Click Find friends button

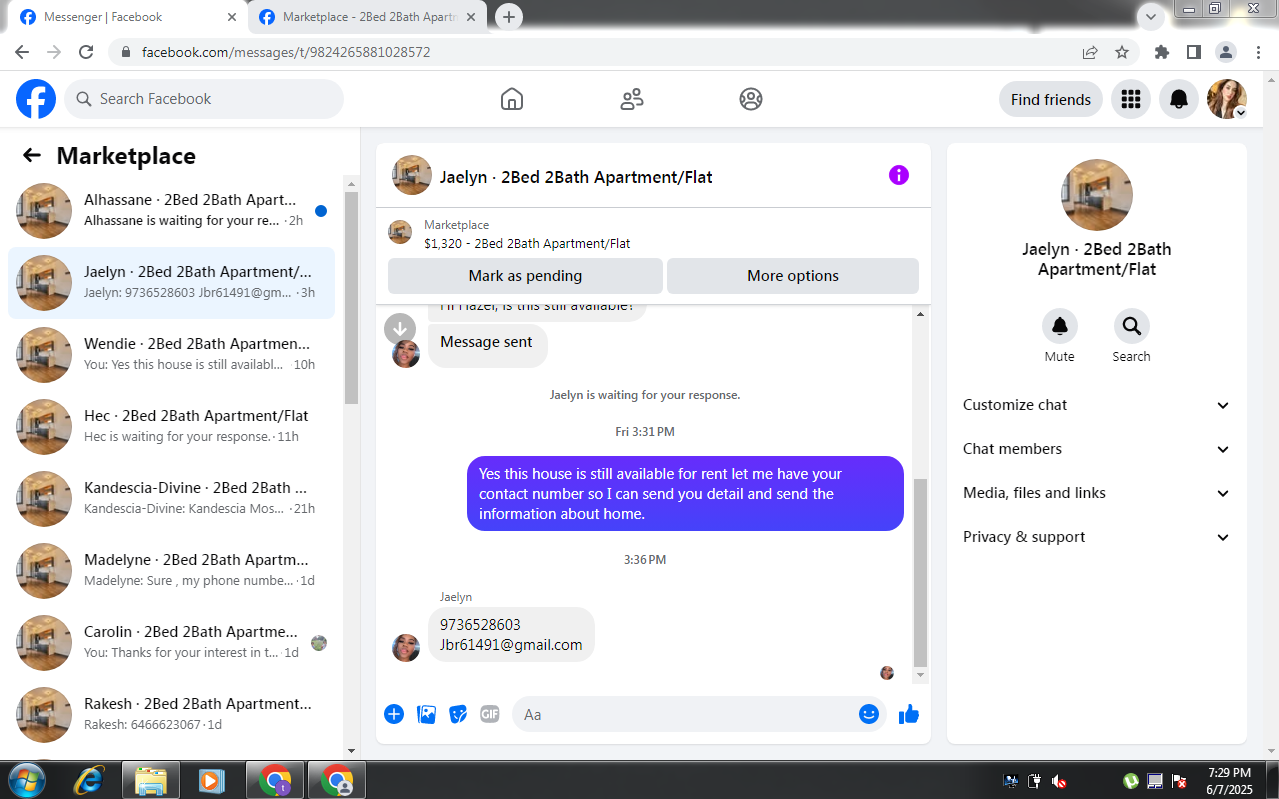coord(1051,99)
